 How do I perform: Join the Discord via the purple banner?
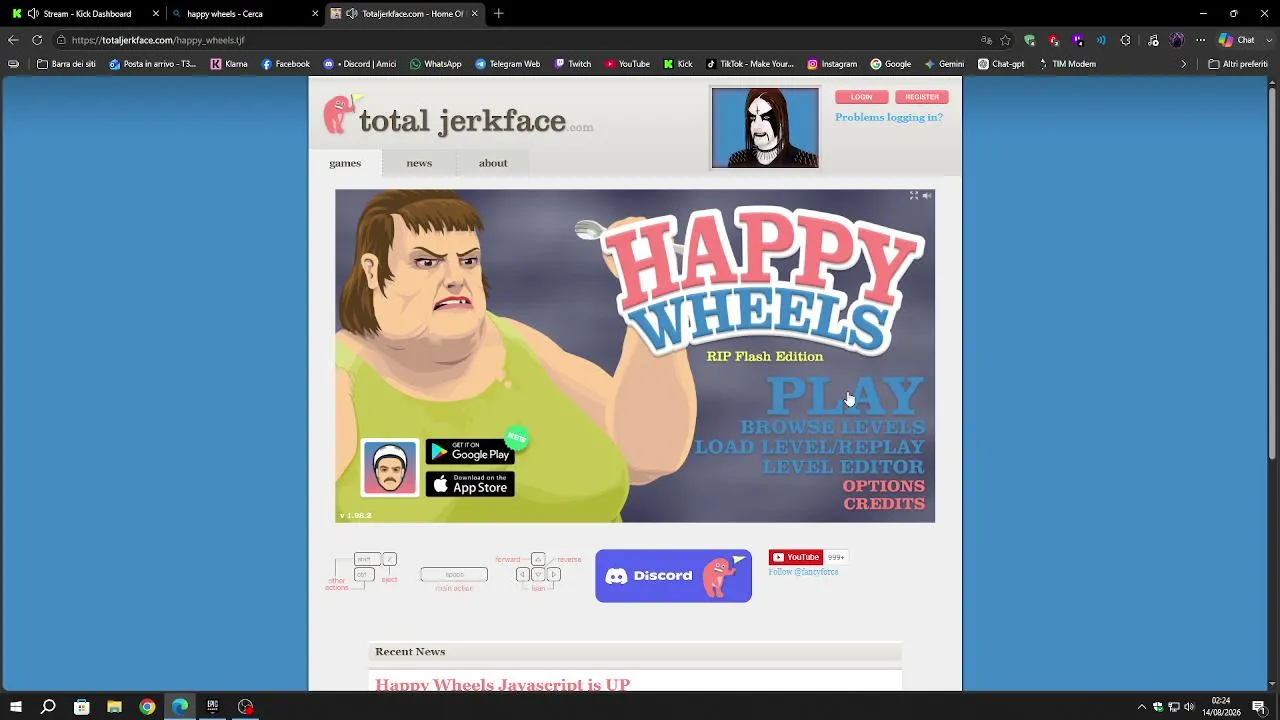click(673, 576)
